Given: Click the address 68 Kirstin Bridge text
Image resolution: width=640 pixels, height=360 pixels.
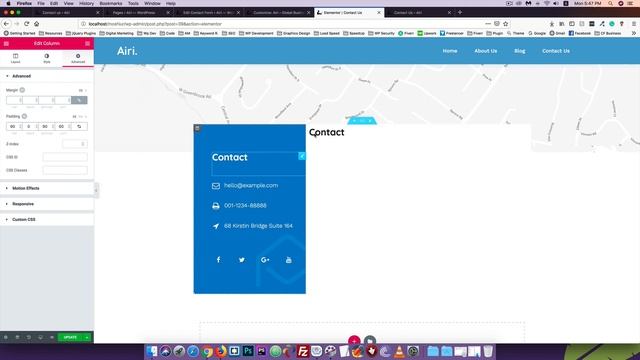Looking at the screenshot, I should tap(258, 226).
